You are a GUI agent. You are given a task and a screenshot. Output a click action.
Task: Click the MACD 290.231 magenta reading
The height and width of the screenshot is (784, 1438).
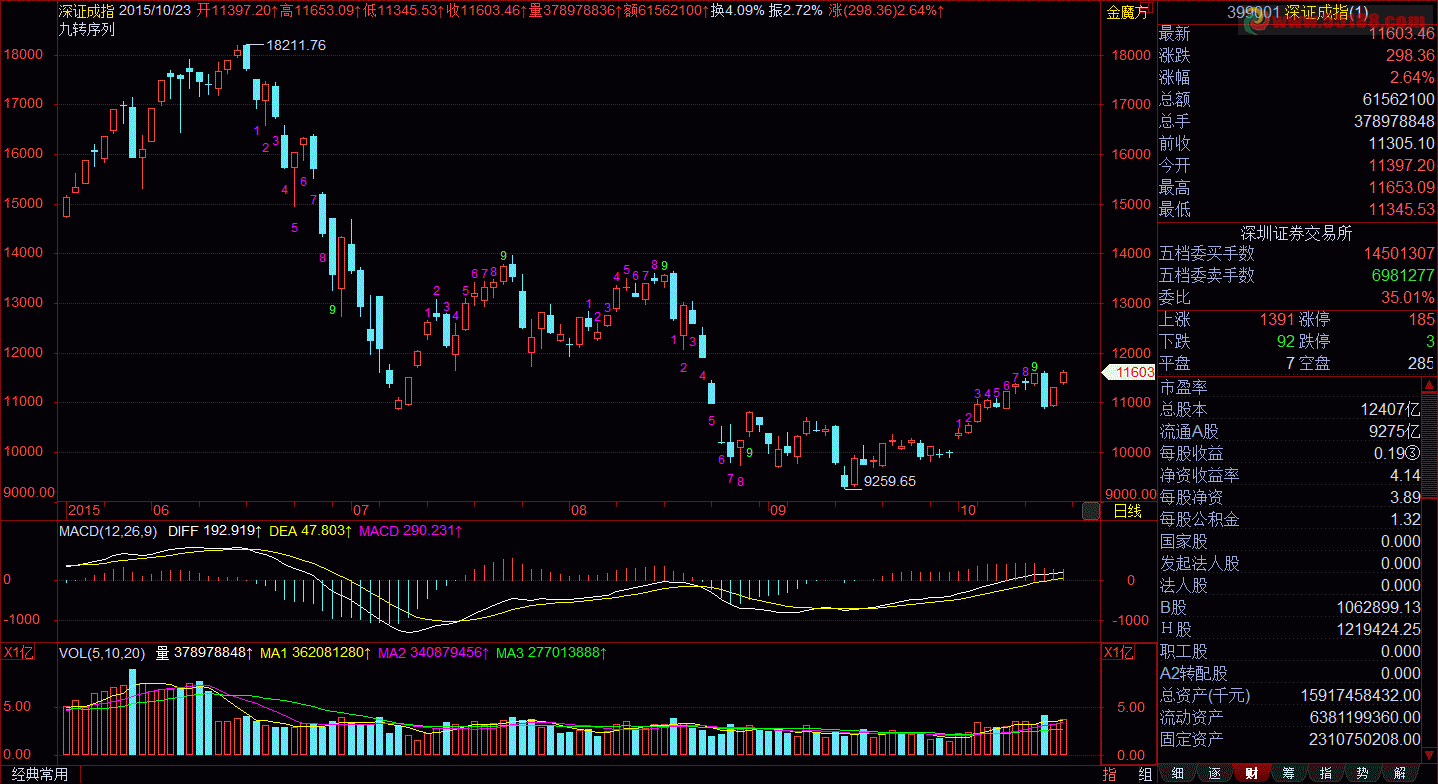tap(410, 530)
